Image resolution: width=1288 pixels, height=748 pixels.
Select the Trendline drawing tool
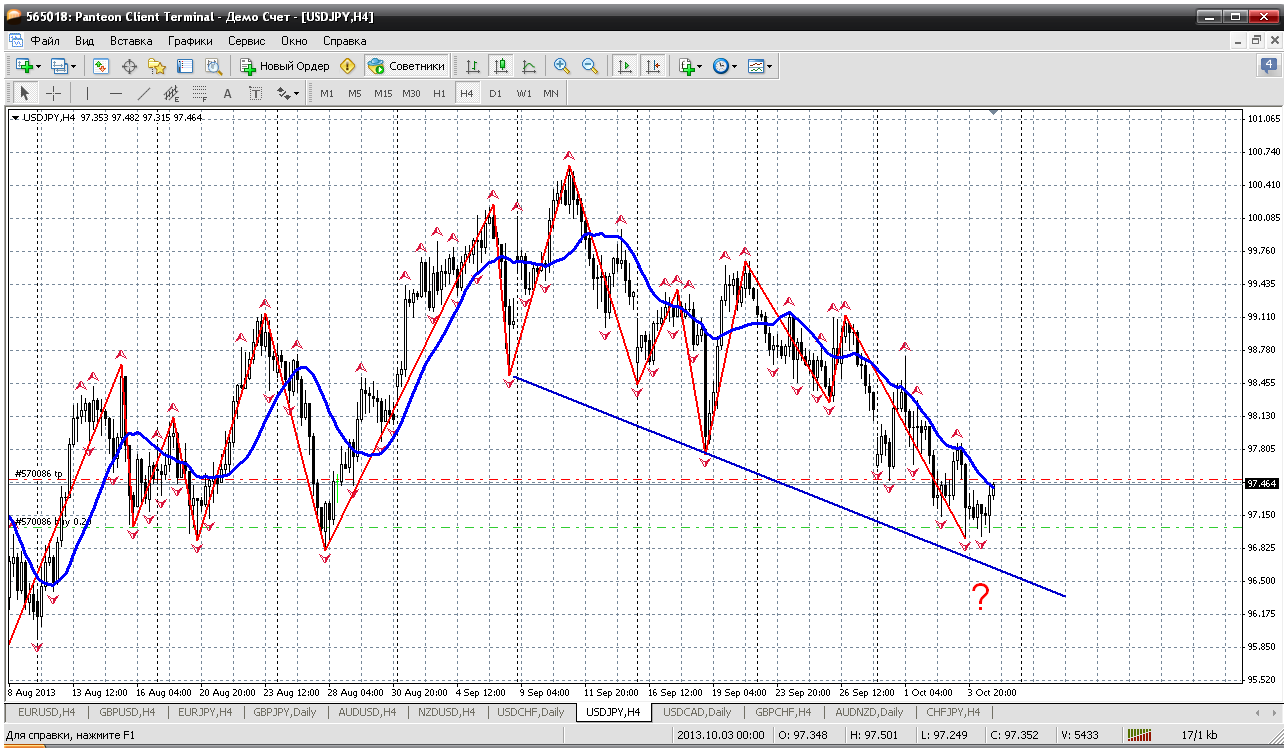[x=144, y=93]
